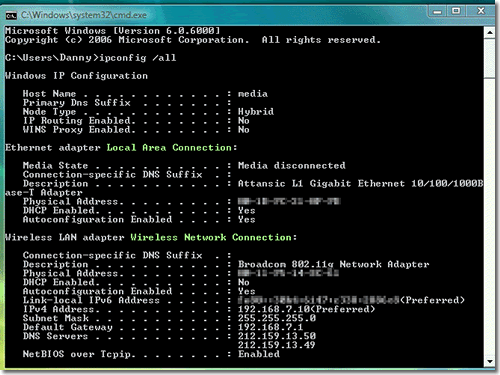The image size is (500, 375).
Task: Click the second DNS server 212.159.13.49
Action: [277, 345]
